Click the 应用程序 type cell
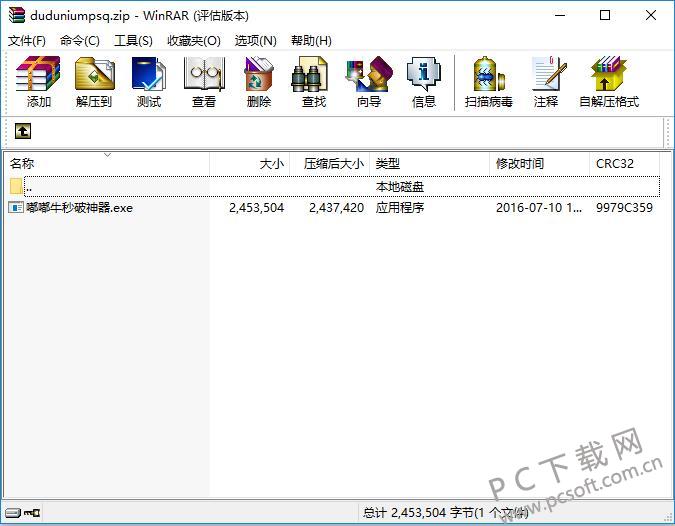Screen dimensions: 675x526 tap(400, 208)
